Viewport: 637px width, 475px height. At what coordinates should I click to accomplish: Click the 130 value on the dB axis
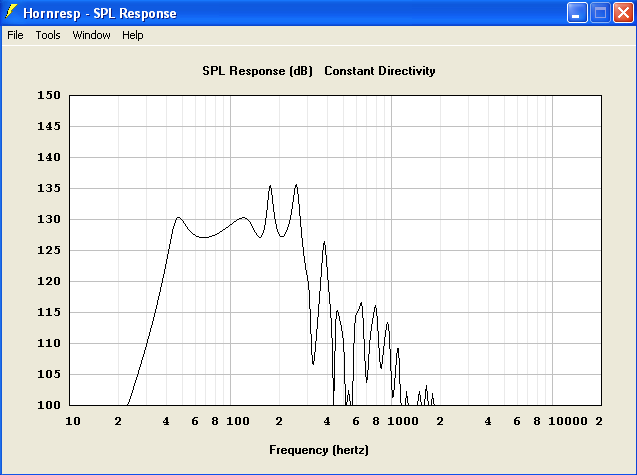point(49,219)
